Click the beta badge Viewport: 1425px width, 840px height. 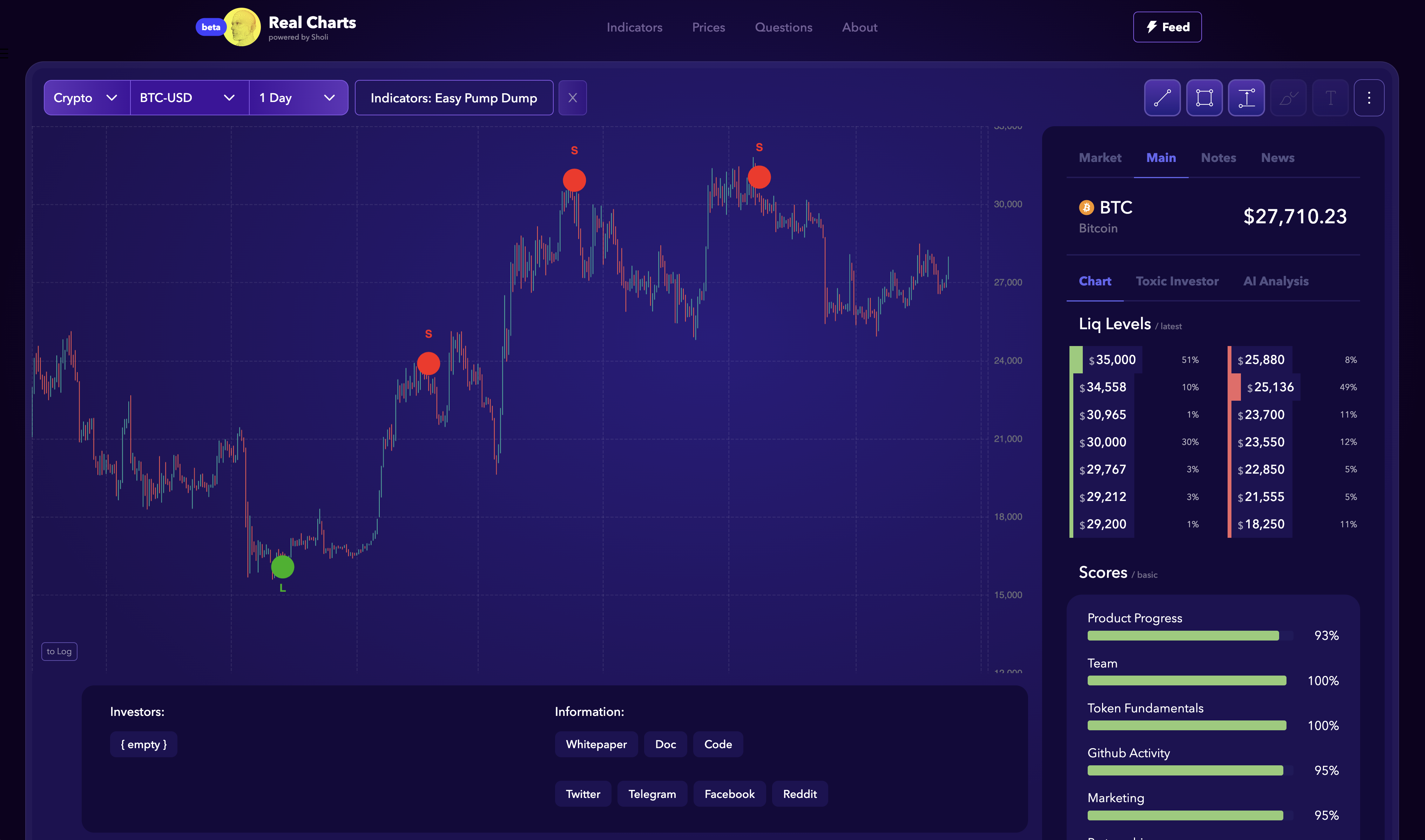click(x=211, y=27)
